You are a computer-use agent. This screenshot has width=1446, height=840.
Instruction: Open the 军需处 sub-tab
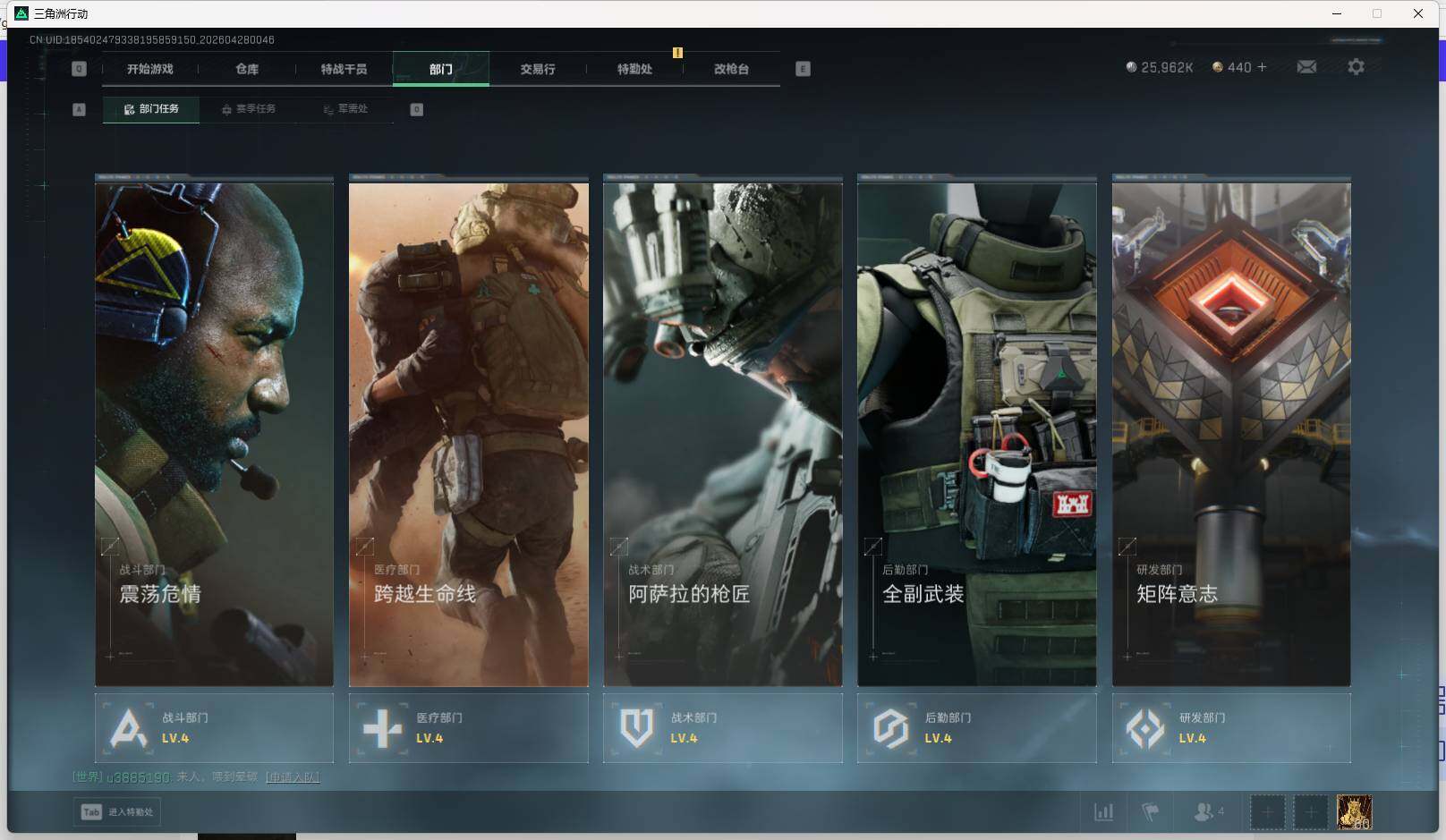click(x=345, y=109)
